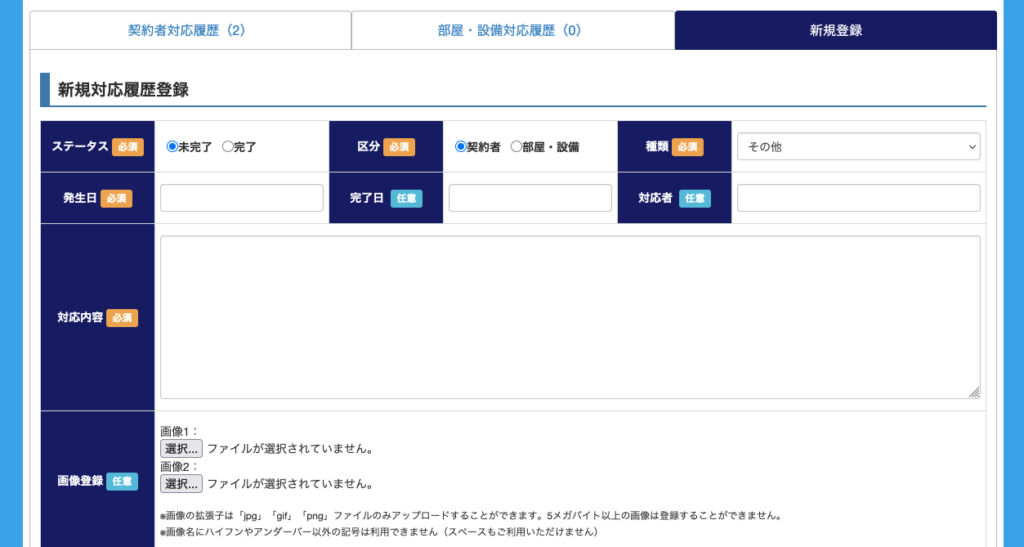Click the resize handle of 対応内容 textarea
Screen dimensions: 1024x547
pyautogui.click(x=974, y=393)
